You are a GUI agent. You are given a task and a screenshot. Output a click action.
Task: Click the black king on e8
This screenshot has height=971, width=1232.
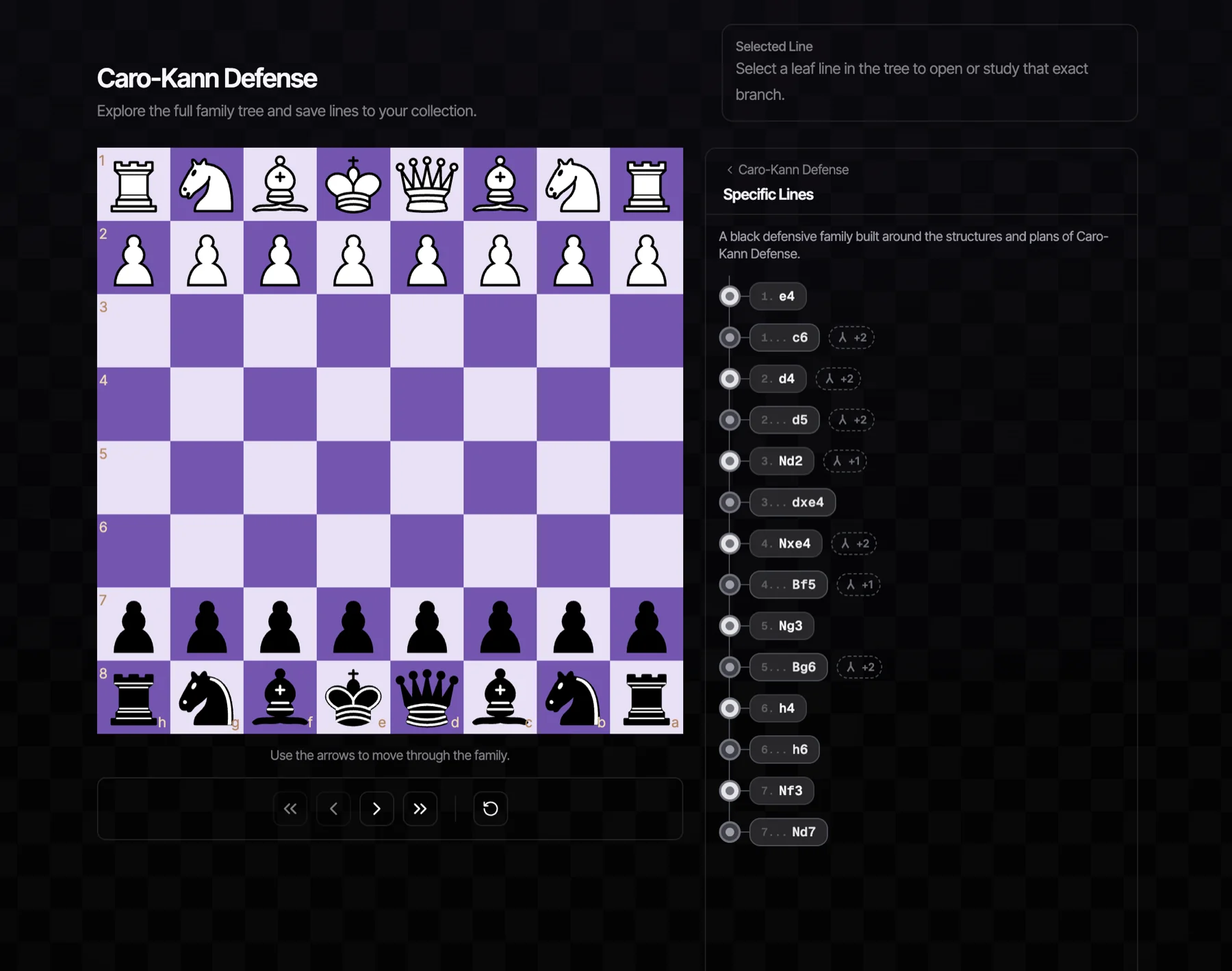pos(353,697)
